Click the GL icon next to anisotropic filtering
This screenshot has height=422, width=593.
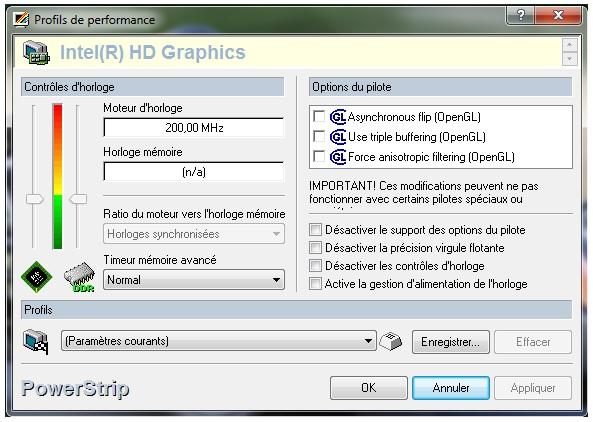(x=338, y=157)
